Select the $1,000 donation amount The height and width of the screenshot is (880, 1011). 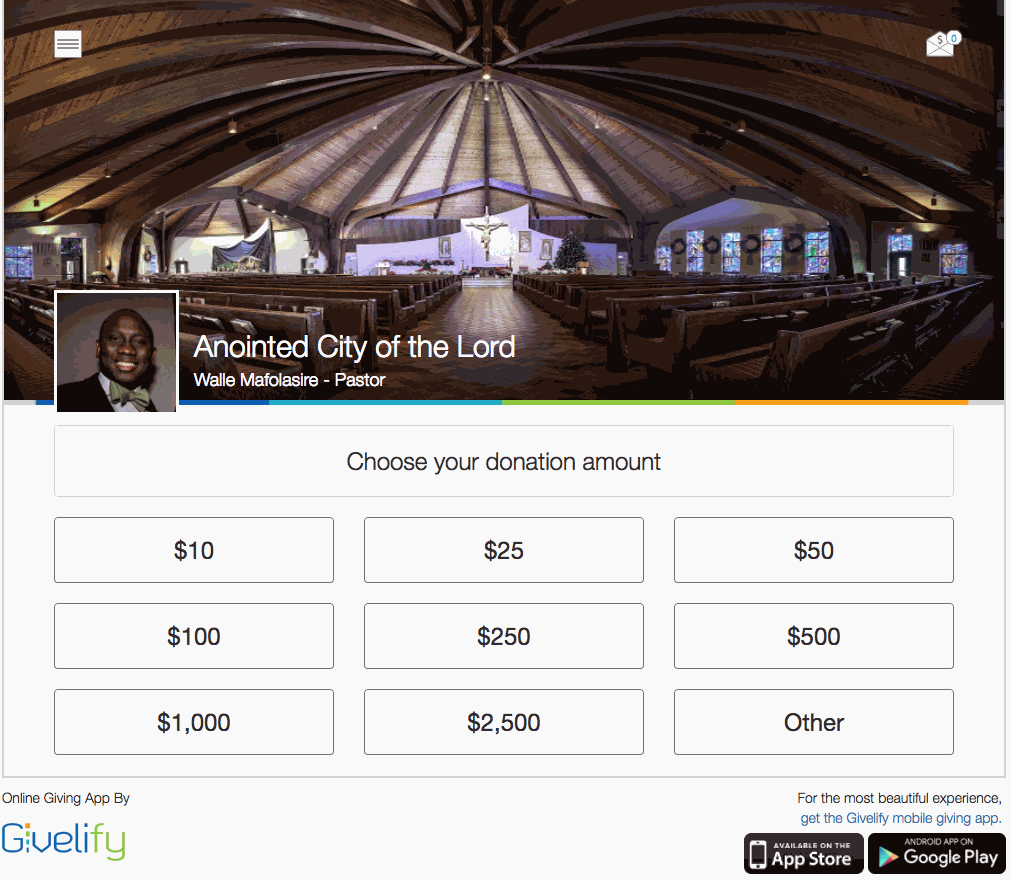(194, 722)
